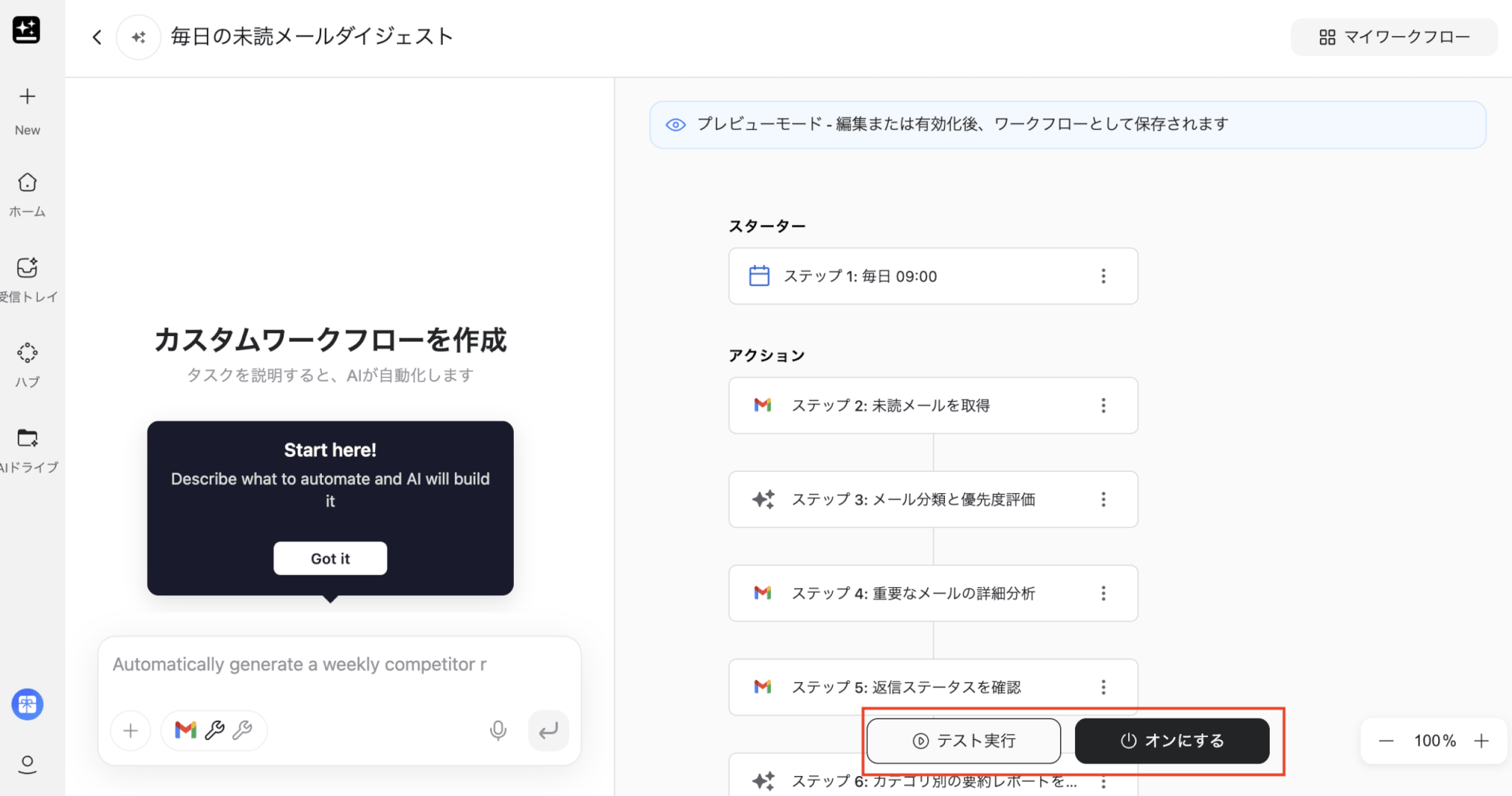Go to ホーム in the sidebar

[x=27, y=183]
